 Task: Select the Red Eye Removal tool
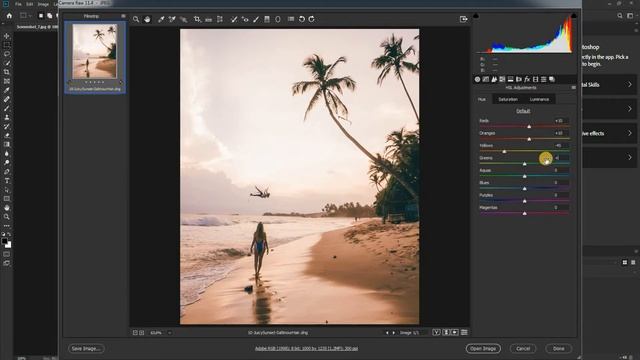pos(245,19)
